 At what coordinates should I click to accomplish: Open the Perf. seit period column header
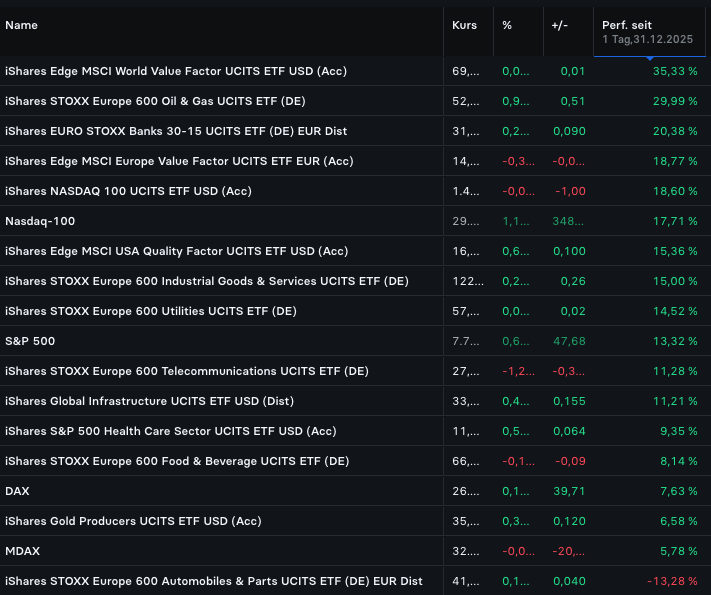click(649, 32)
